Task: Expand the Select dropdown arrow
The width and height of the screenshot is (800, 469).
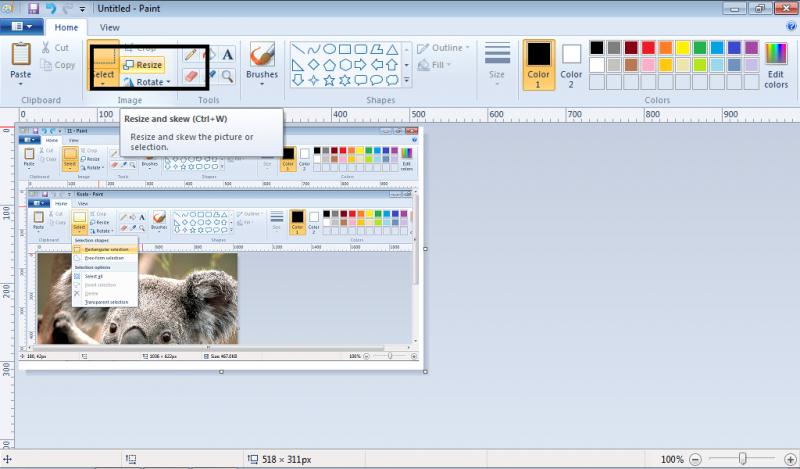Action: (103, 84)
